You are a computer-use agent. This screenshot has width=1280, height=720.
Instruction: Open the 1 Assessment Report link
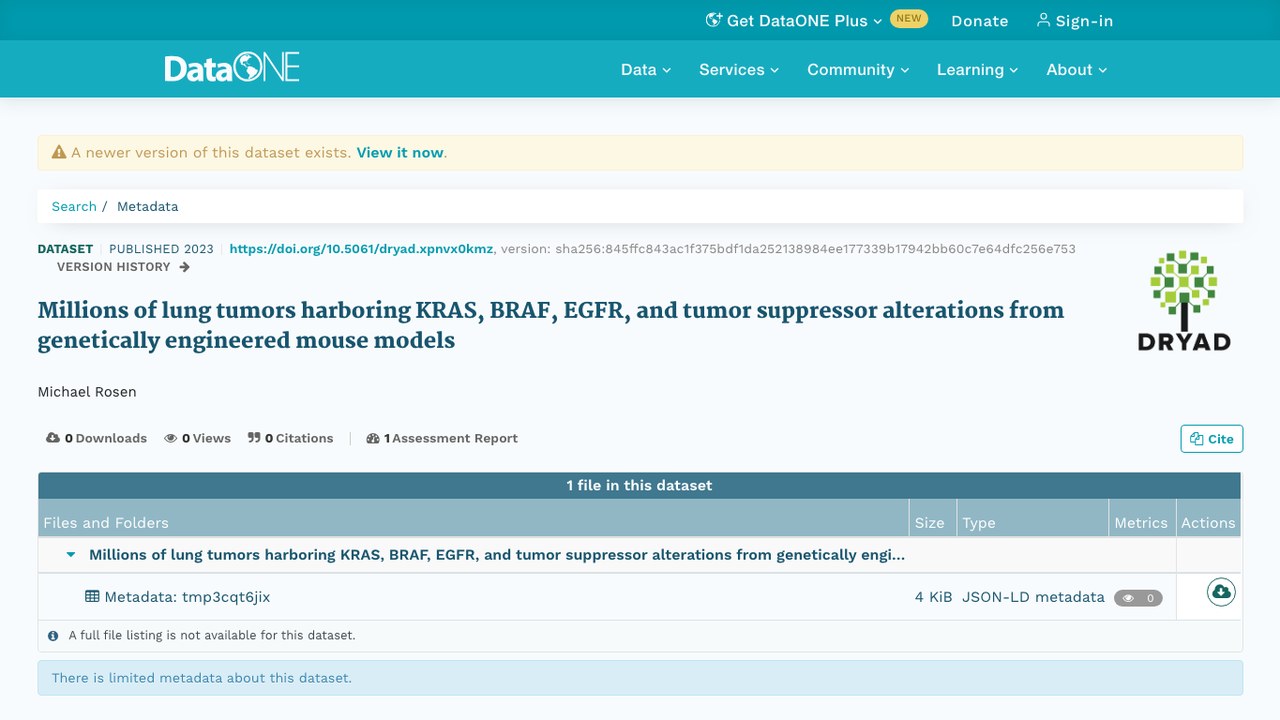[442, 438]
